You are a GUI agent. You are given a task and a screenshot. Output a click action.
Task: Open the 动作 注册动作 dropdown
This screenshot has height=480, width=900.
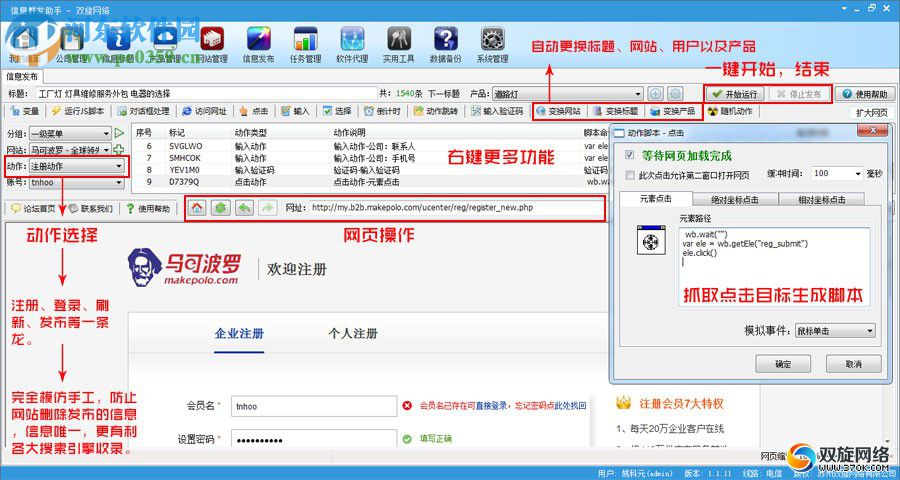pyautogui.click(x=76, y=167)
